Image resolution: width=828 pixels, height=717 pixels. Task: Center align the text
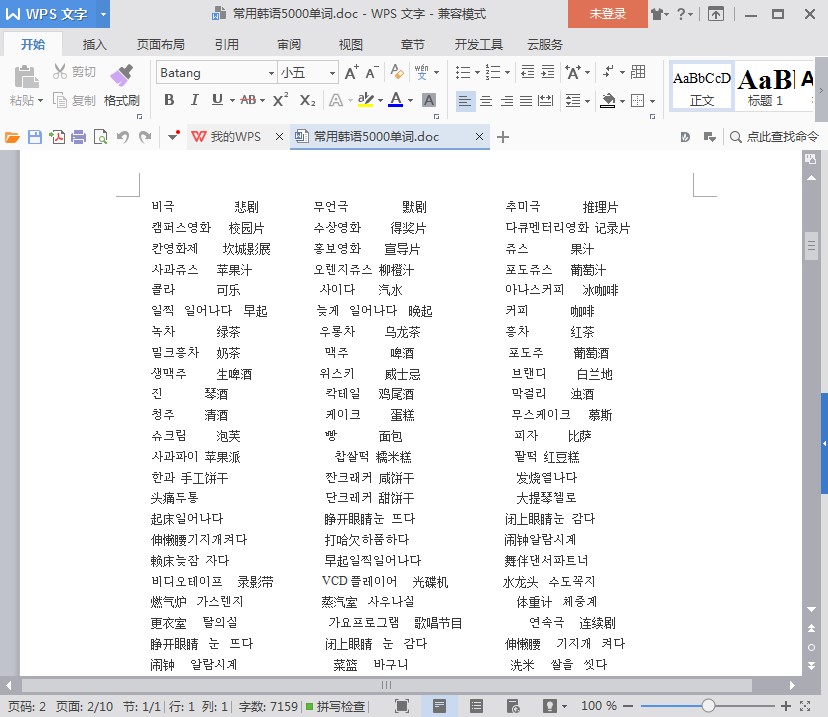[486, 100]
